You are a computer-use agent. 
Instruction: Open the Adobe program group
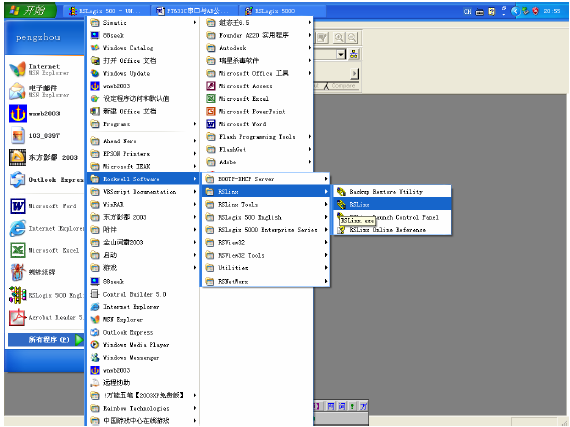coord(257,162)
